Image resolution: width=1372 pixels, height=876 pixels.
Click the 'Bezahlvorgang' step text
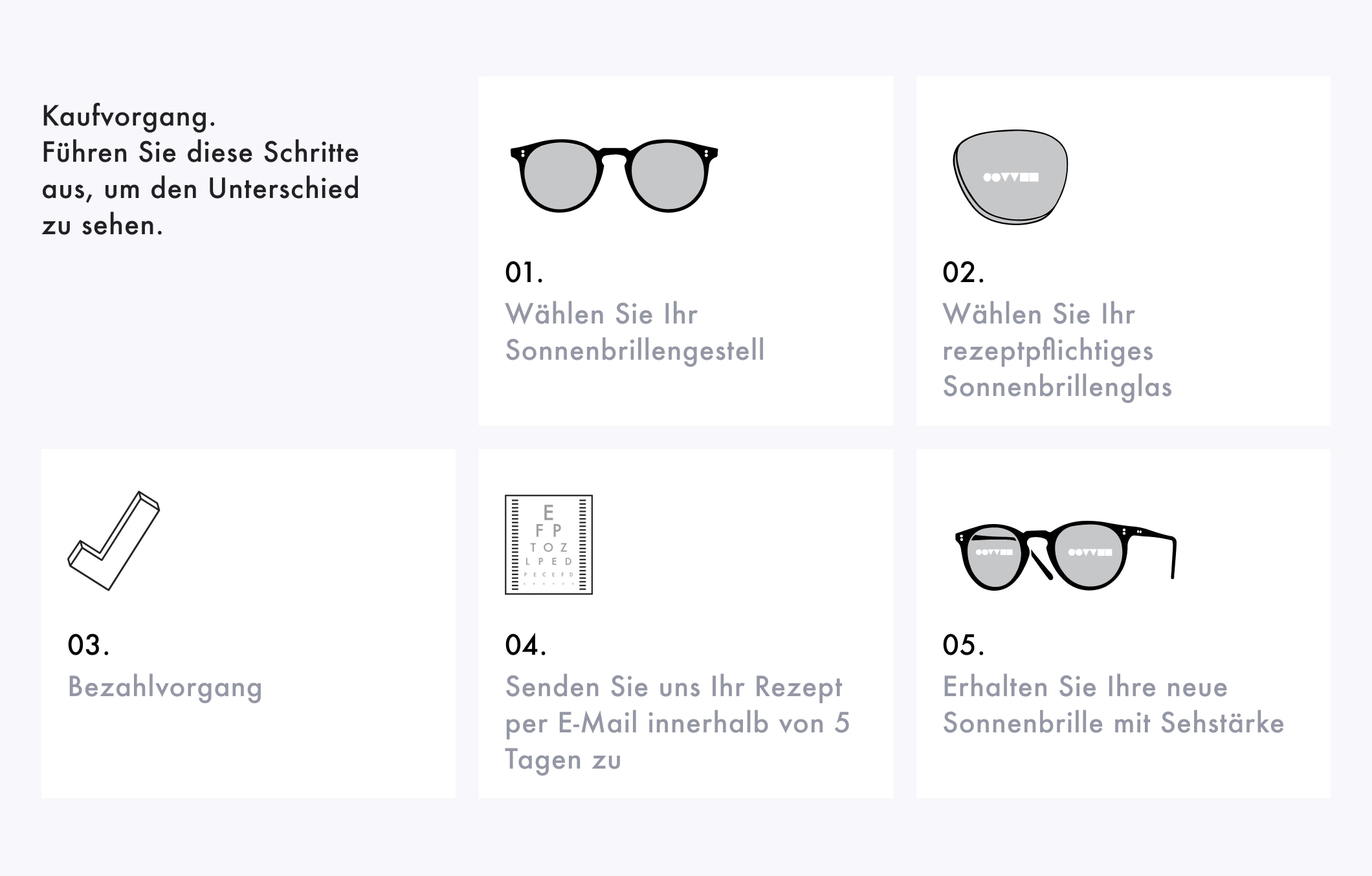pos(165,688)
